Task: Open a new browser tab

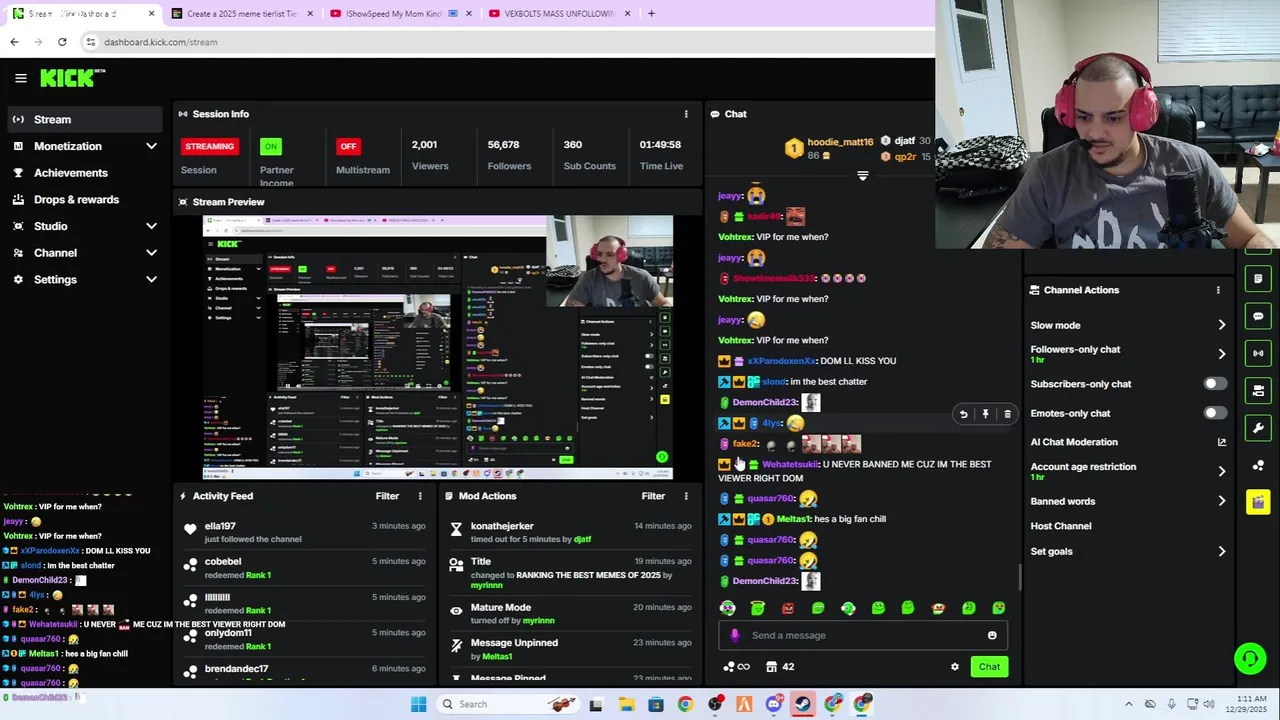Action: pos(651,14)
